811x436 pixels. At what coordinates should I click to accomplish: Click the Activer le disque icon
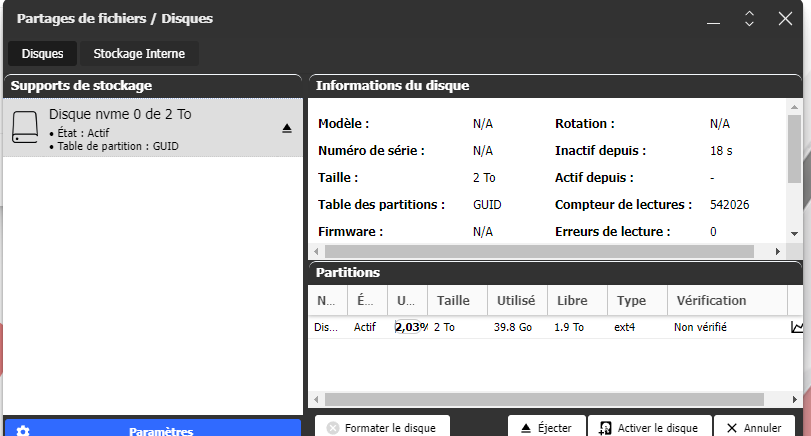[605, 428]
